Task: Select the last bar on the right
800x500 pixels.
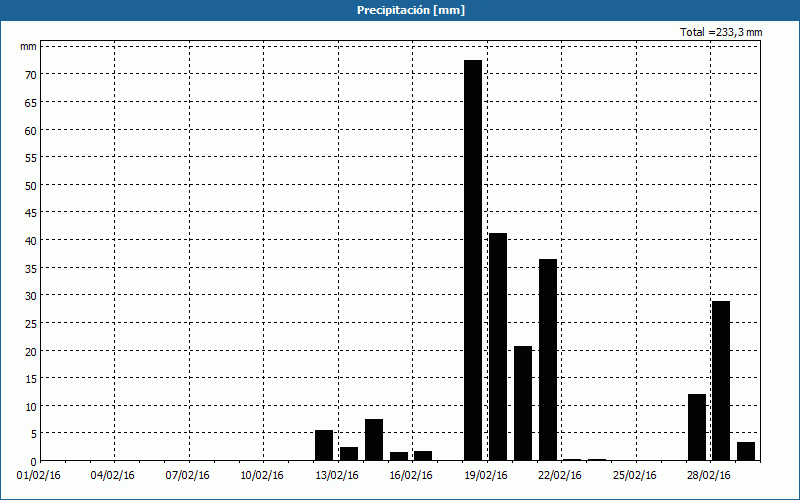Action: (746, 452)
